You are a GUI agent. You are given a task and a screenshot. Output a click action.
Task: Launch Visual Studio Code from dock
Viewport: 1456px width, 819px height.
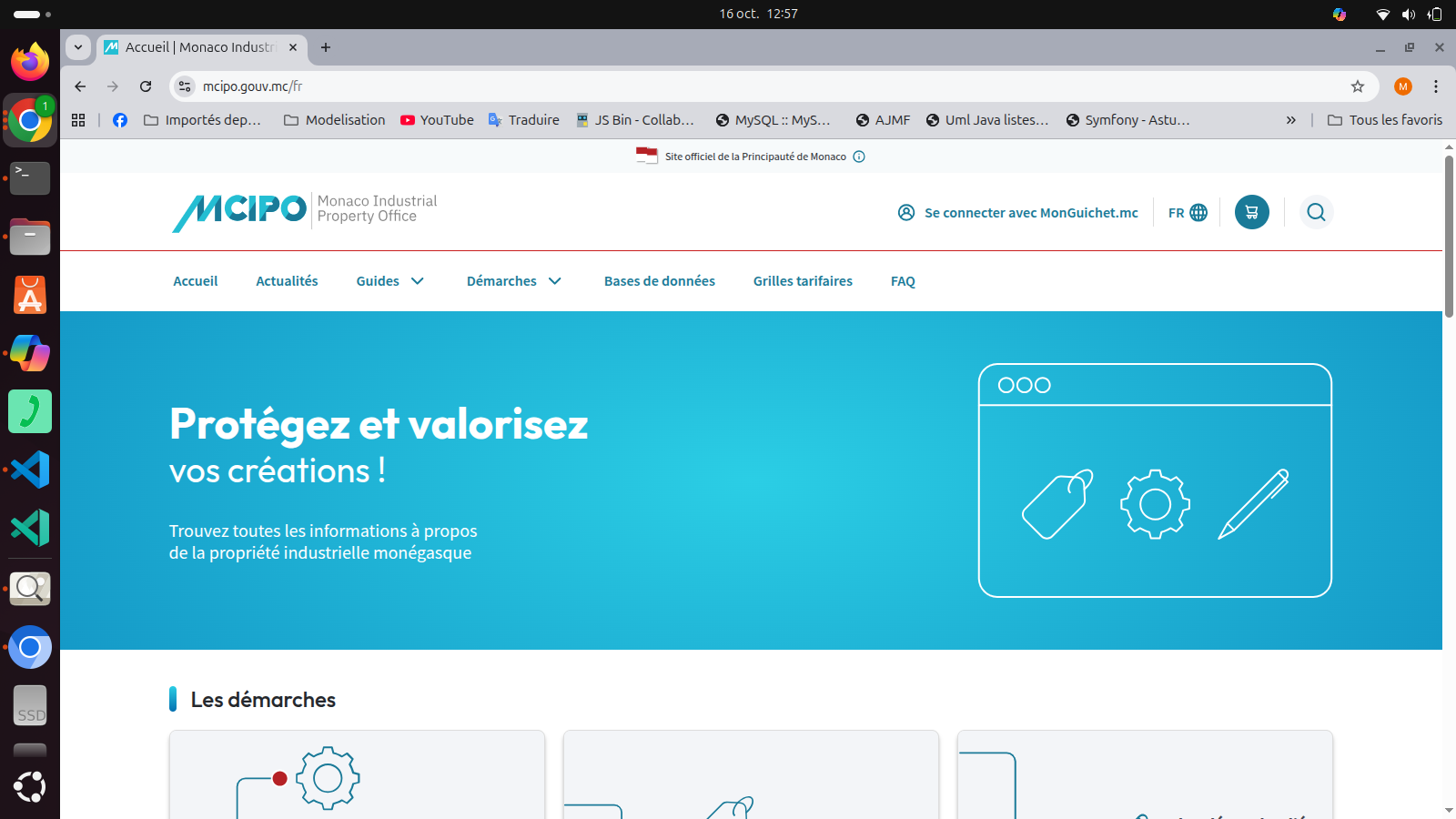pos(30,470)
